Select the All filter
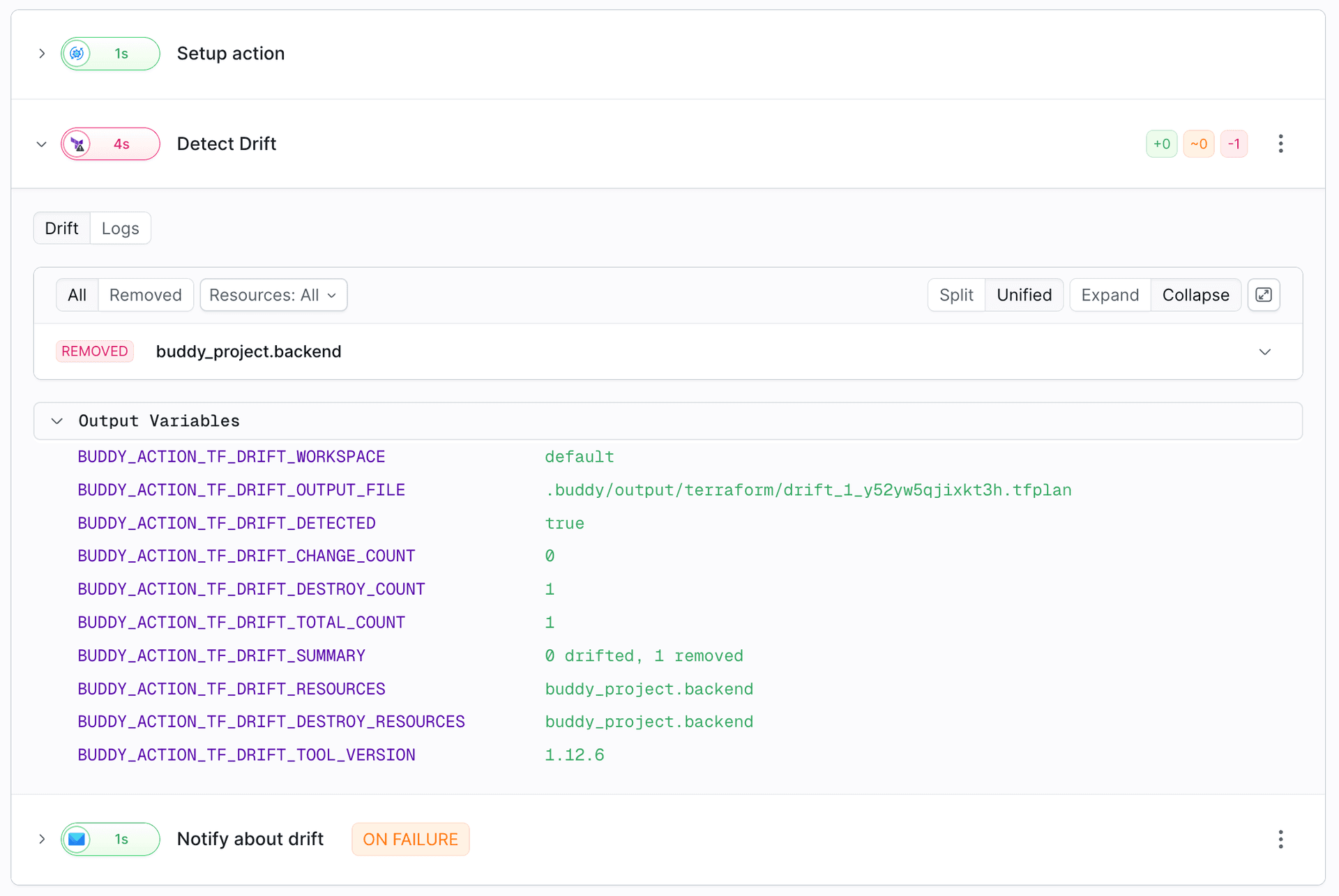Screen dimensions: 1339x896 (x=77, y=295)
